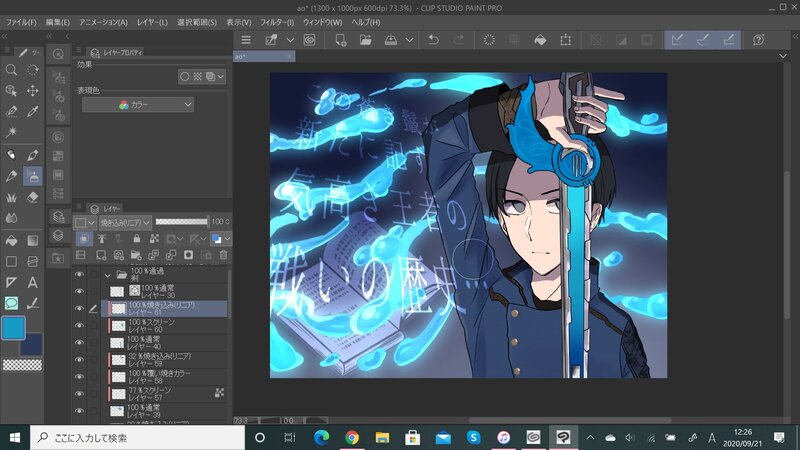Image resolution: width=800 pixels, height=450 pixels.
Task: Create new layer folder icon
Action: coord(136,255)
